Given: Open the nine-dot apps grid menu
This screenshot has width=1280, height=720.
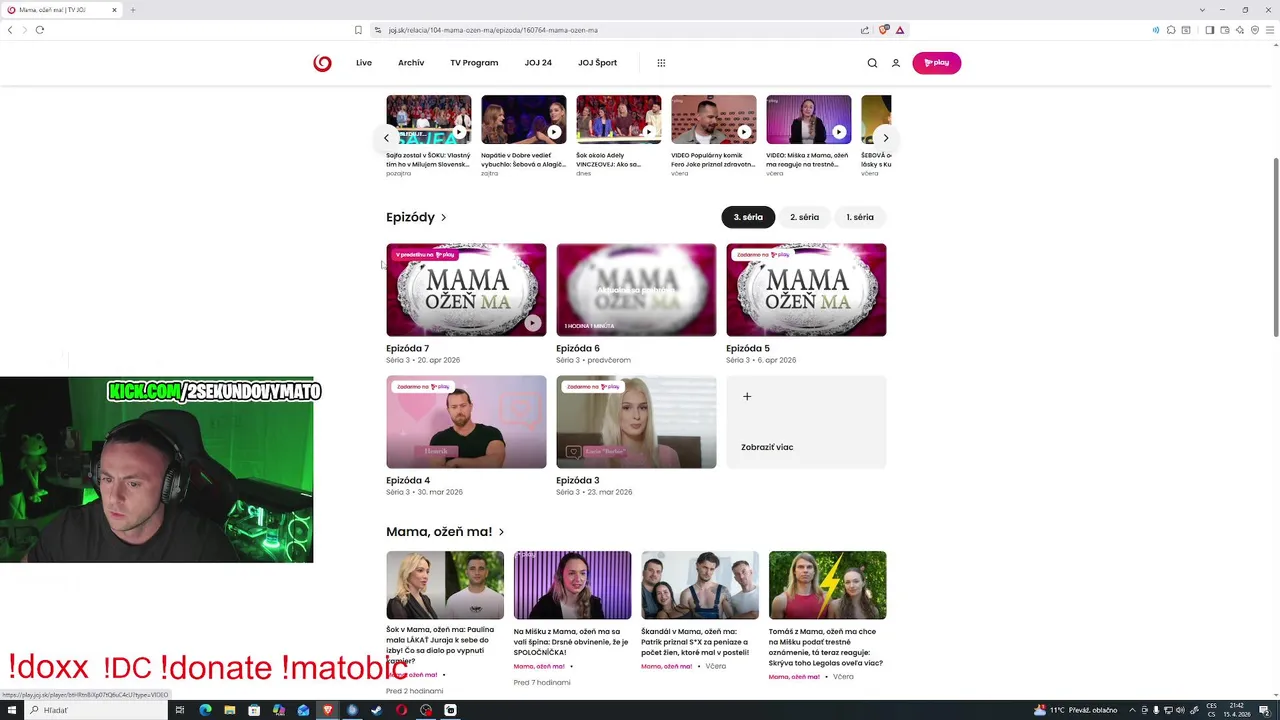Looking at the screenshot, I should 661,63.
